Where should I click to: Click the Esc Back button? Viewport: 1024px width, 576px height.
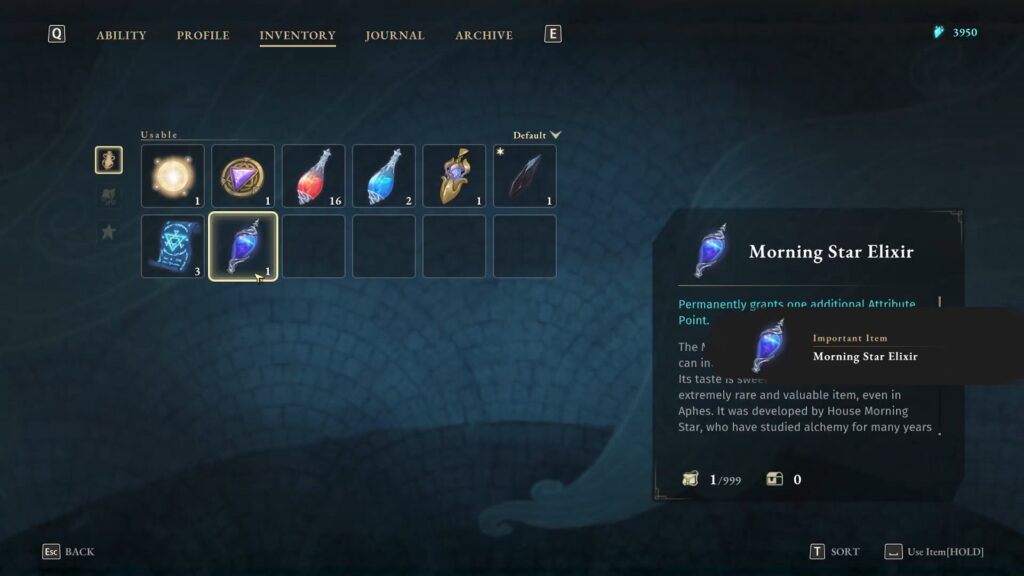click(x=69, y=552)
